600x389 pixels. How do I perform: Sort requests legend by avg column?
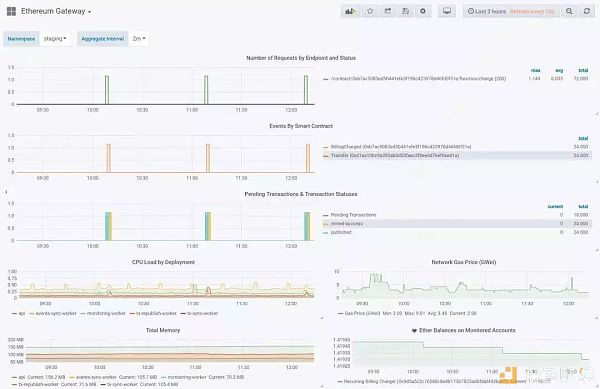point(559,70)
